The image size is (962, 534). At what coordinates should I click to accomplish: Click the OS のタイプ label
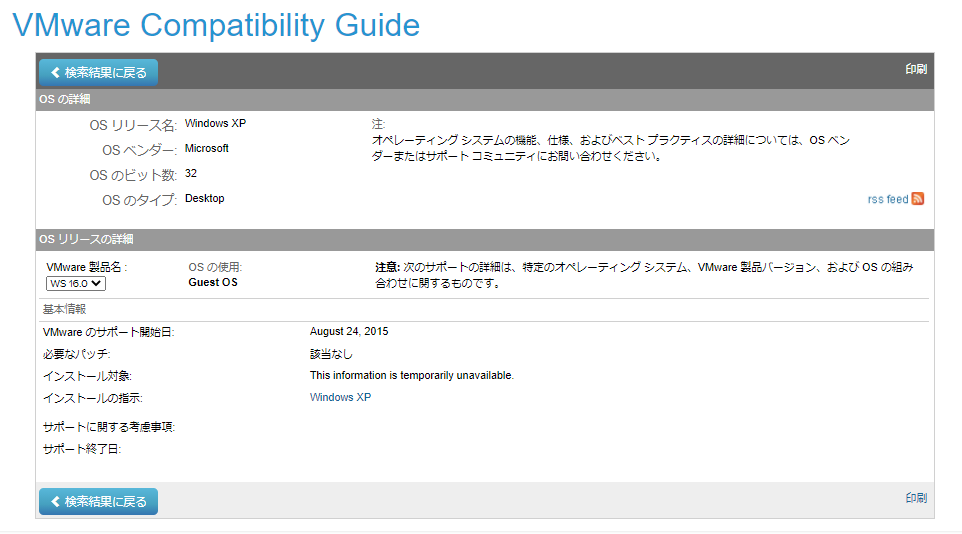tap(140, 201)
